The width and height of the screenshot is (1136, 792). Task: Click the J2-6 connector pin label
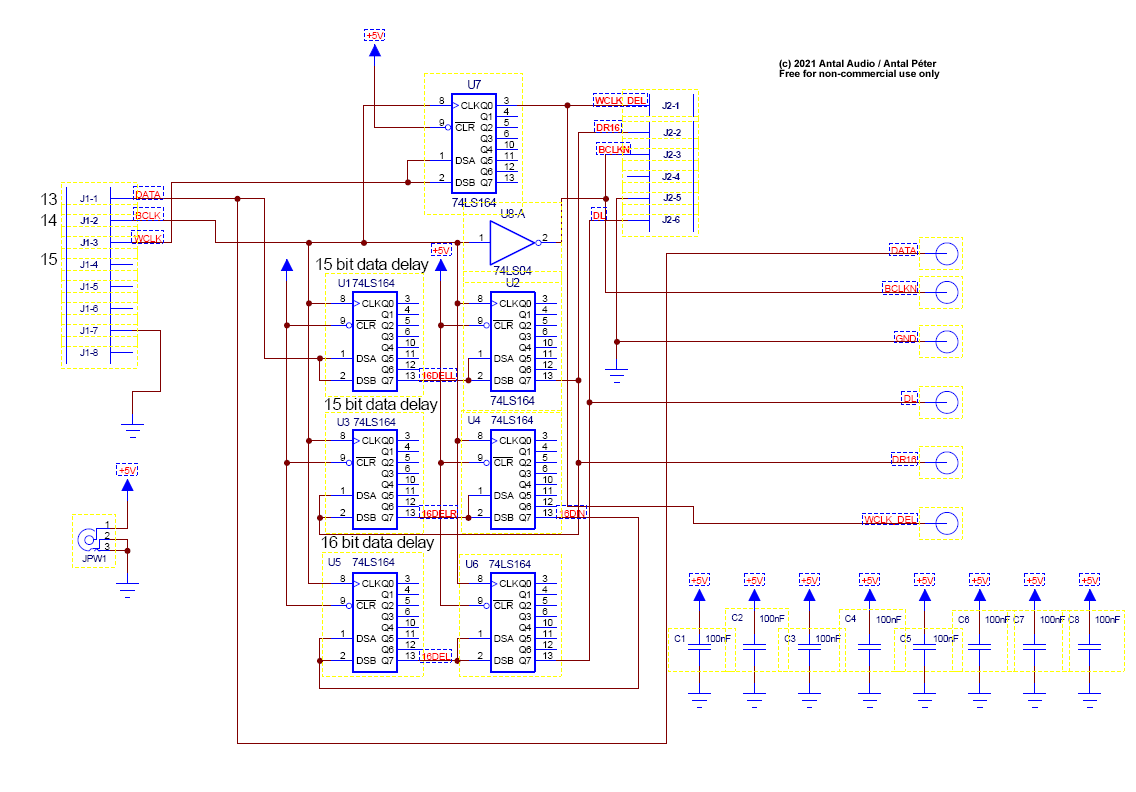pyautogui.click(x=672, y=220)
